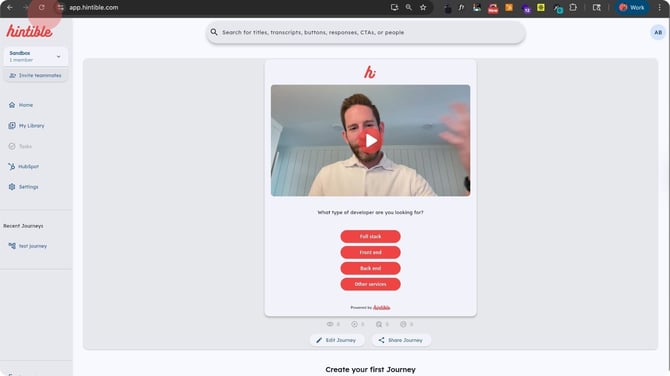Choose the Other services answer button
670x376 pixels.
370,284
